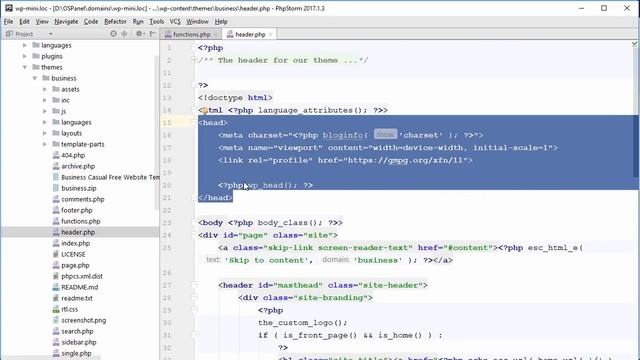Select header.php in project tree
Image resolution: width=640 pixels, height=360 pixels.
pos(78,233)
